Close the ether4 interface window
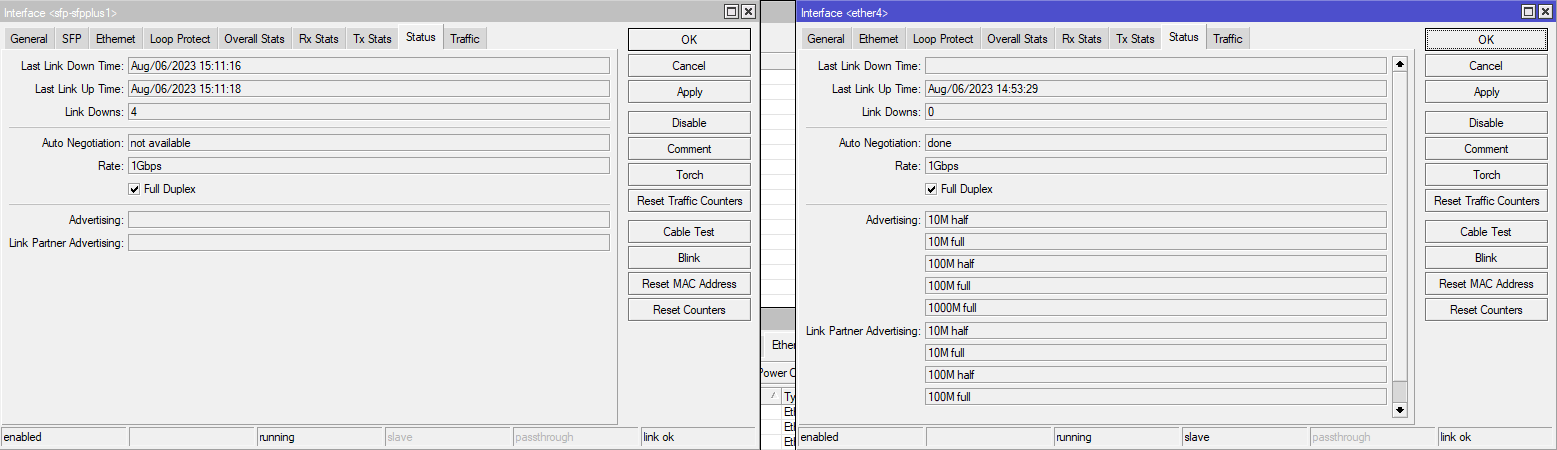Image resolution: width=1557 pixels, height=450 pixels. 1545,12
